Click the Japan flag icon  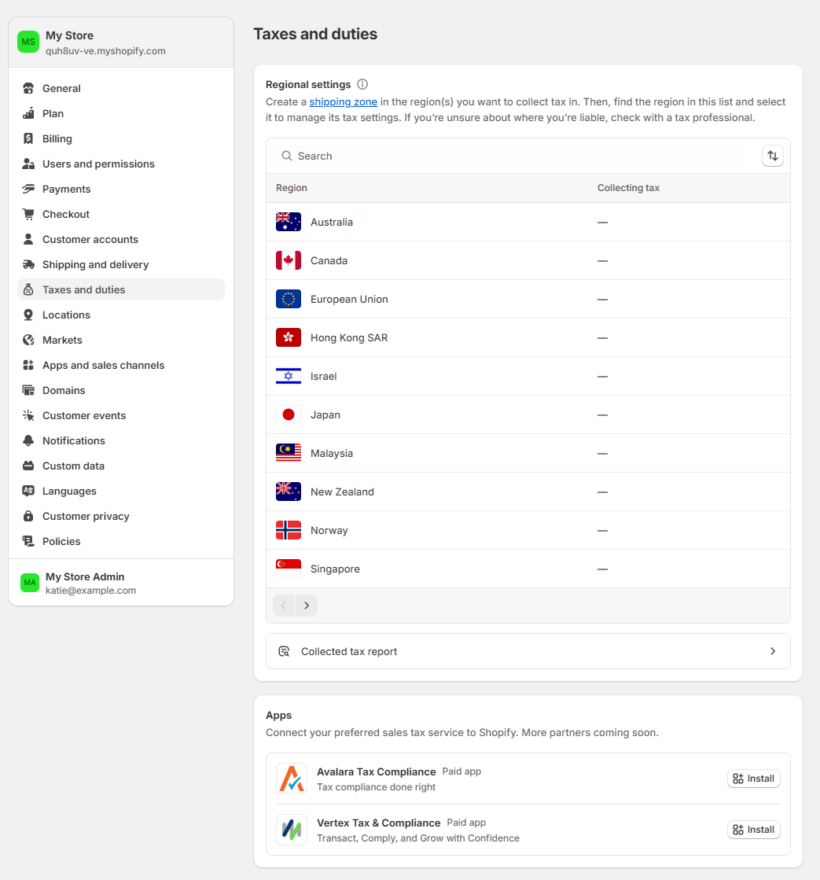(288, 415)
